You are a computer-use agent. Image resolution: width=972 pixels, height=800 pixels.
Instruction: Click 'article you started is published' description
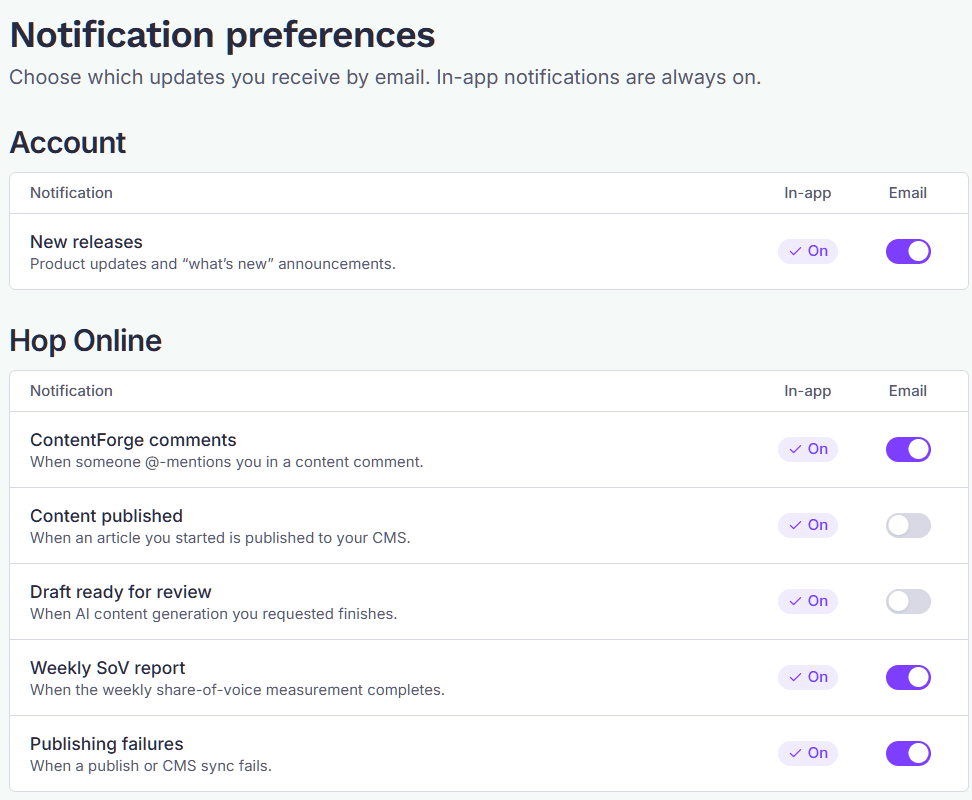(x=220, y=538)
